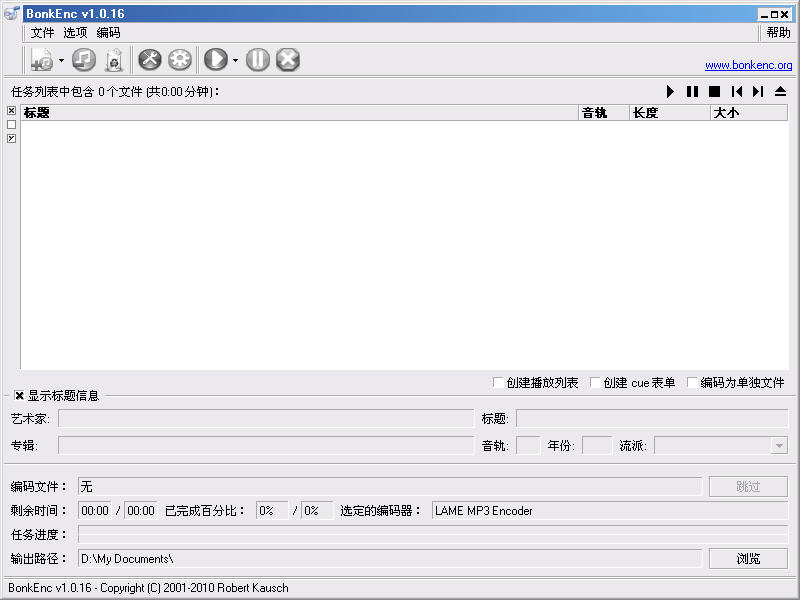Skip to previous track in joblist player
The height and width of the screenshot is (600, 800).
coord(736,91)
